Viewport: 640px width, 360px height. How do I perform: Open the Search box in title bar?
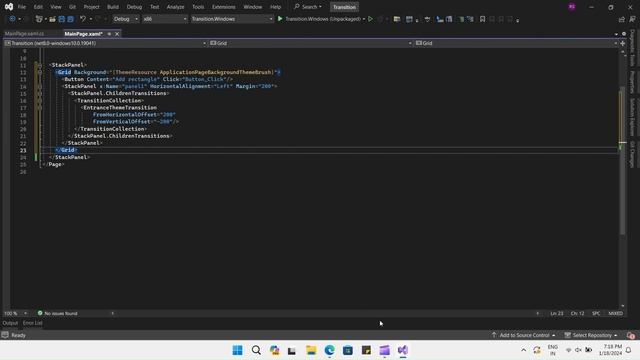pyautogui.click(x=308, y=7)
